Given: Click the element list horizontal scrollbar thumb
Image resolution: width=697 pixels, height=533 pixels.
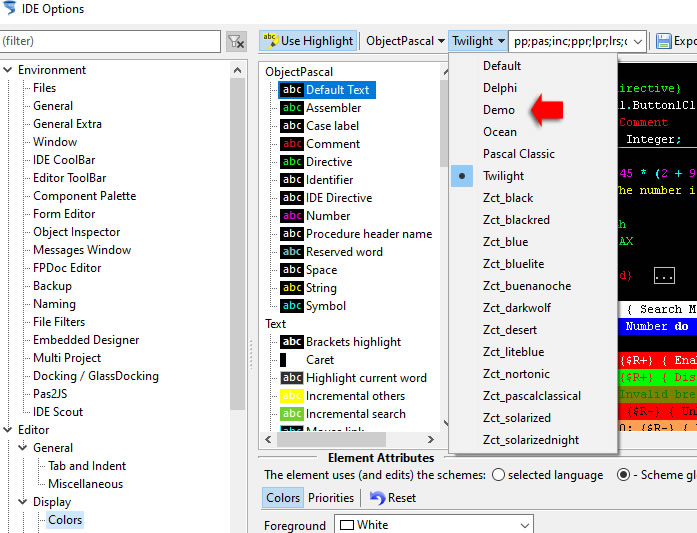Looking at the screenshot, I should (331, 439).
